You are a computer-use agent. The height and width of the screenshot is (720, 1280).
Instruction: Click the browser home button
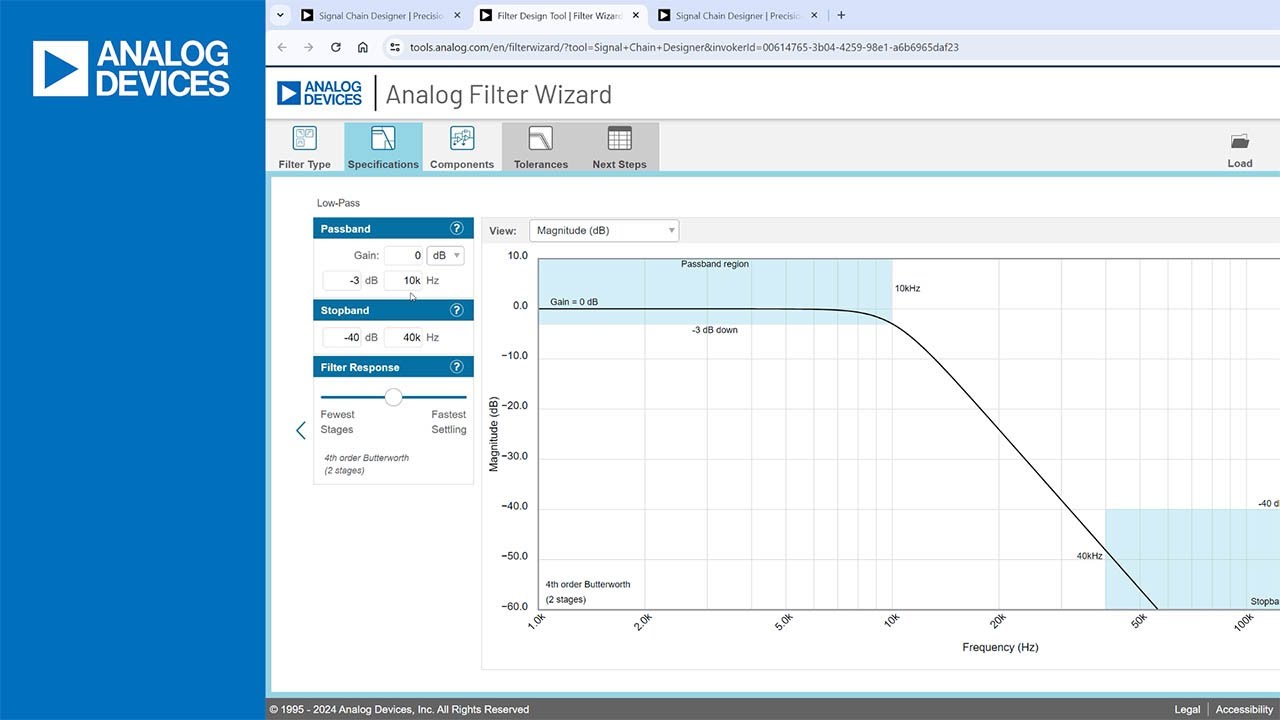(362, 47)
